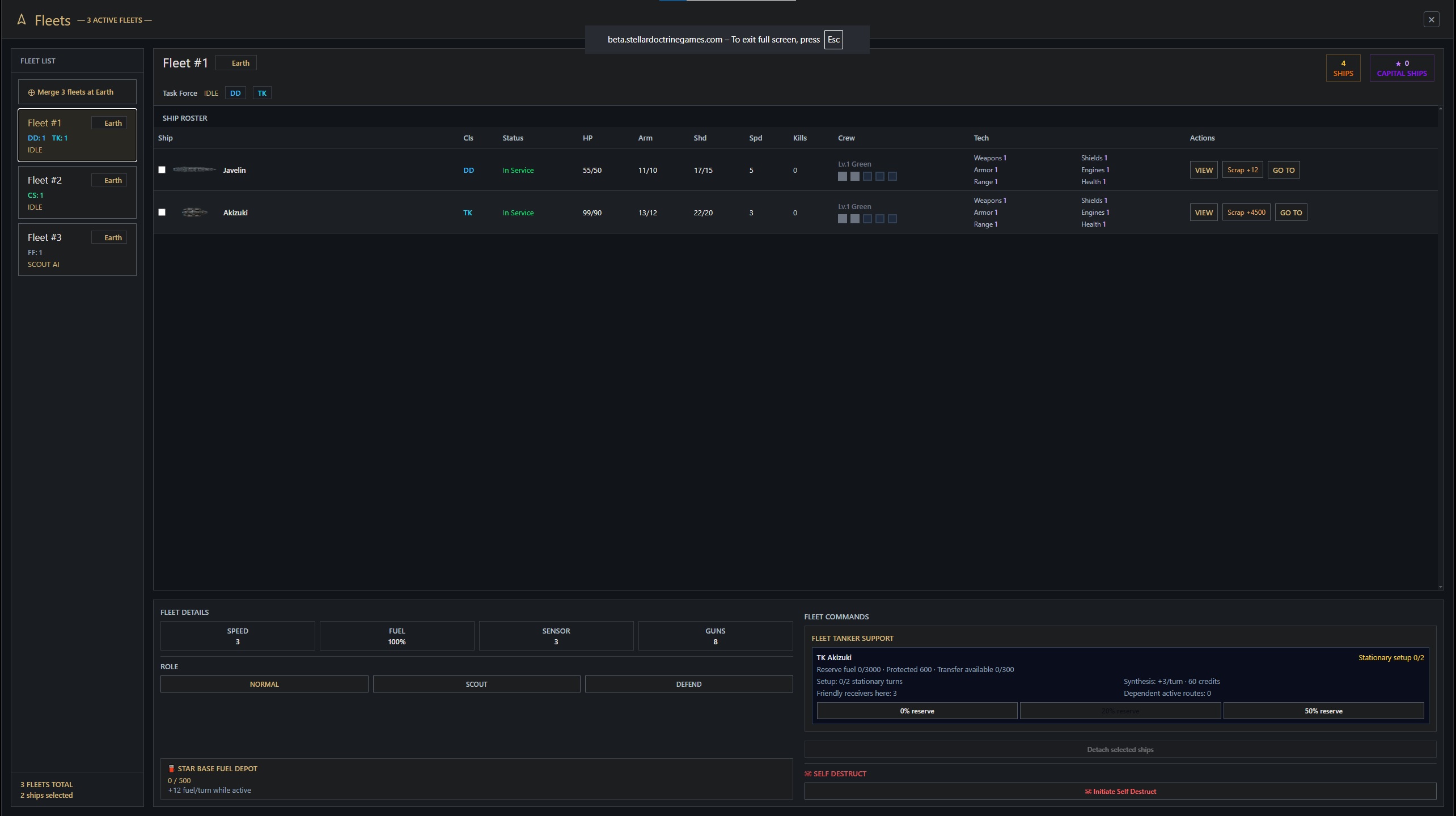
Task: Click Earth location badge beside Fleet #1 title
Action: 236,63
